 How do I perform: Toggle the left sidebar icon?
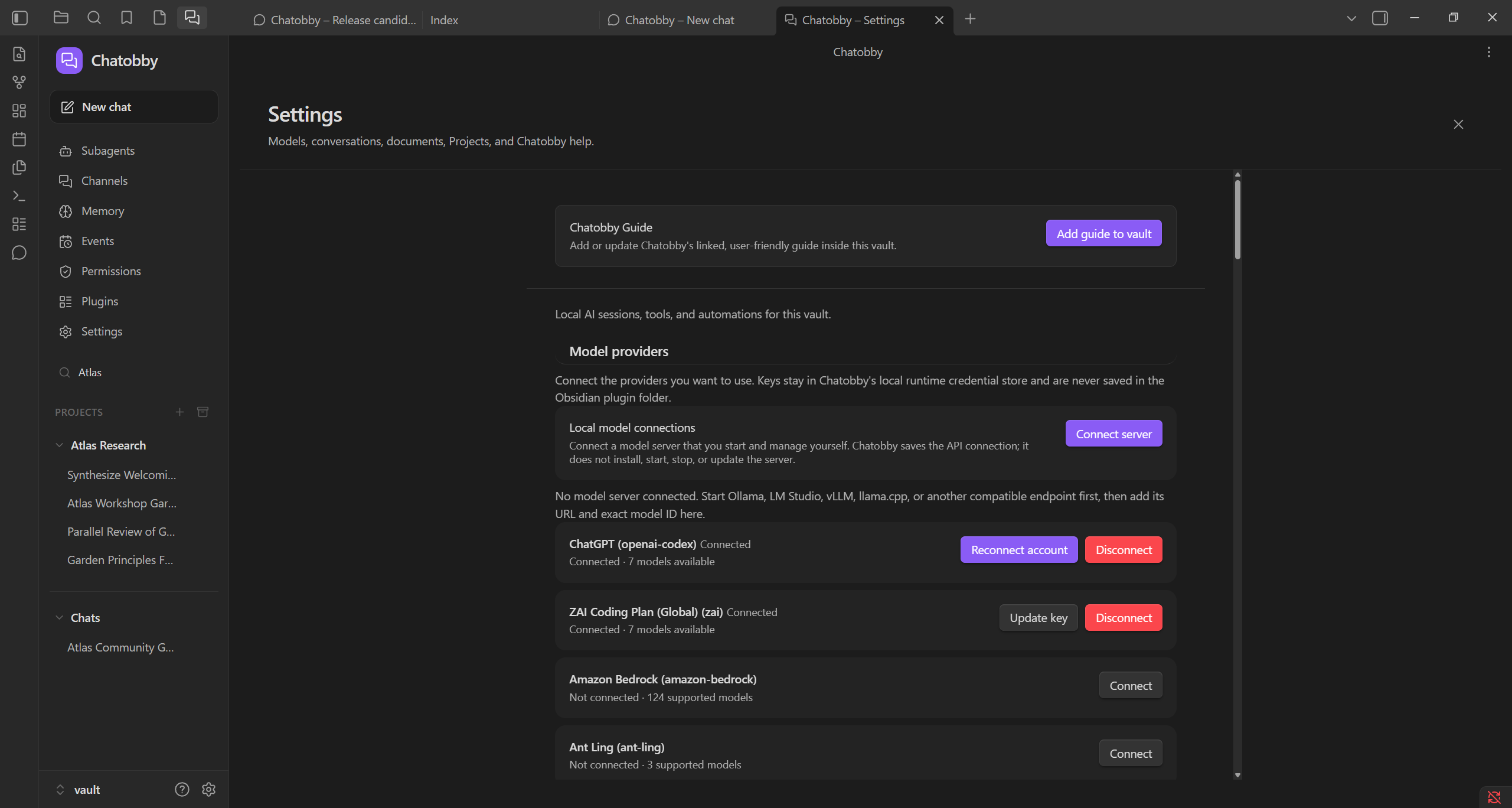[19, 18]
